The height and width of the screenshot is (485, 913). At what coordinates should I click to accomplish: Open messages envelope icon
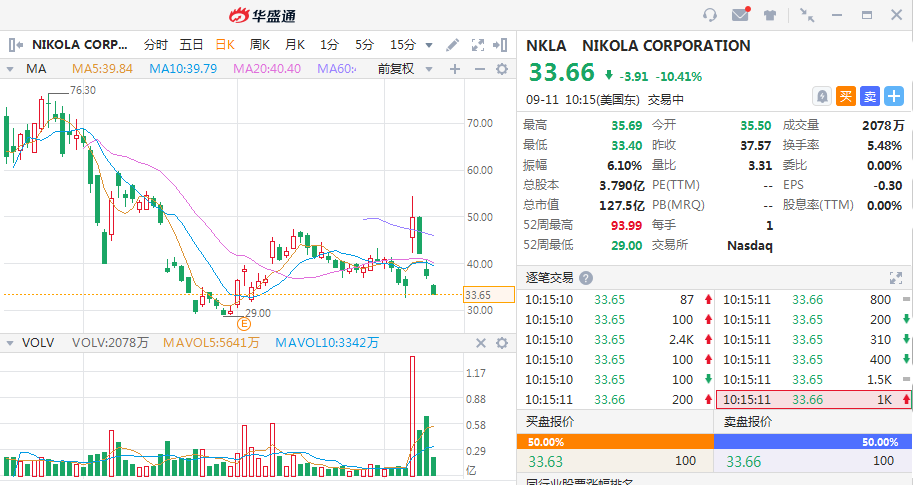tap(741, 14)
